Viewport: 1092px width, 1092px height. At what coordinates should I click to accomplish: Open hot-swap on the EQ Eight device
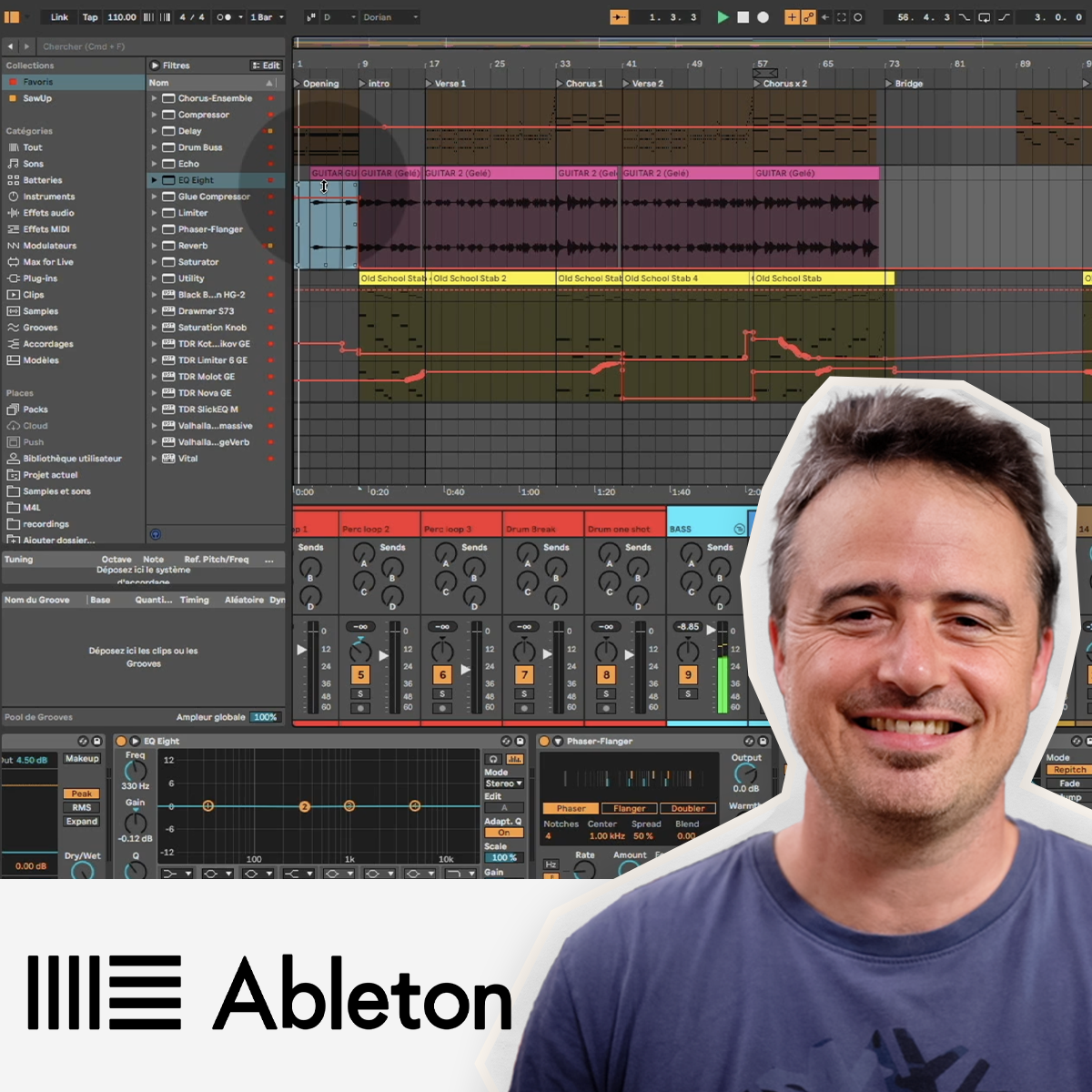coord(507,741)
